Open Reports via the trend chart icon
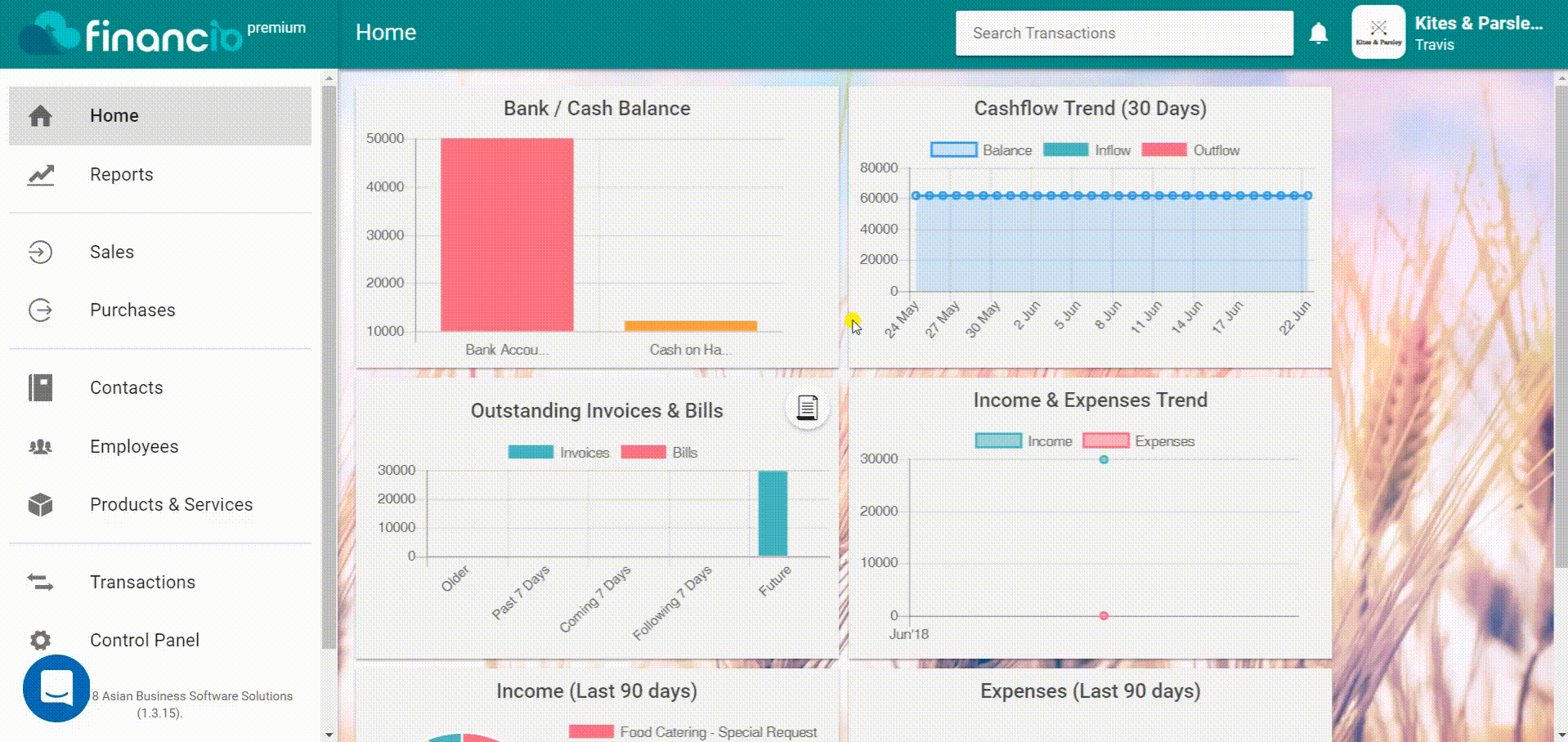Image resolution: width=1568 pixels, height=742 pixels. click(x=40, y=175)
